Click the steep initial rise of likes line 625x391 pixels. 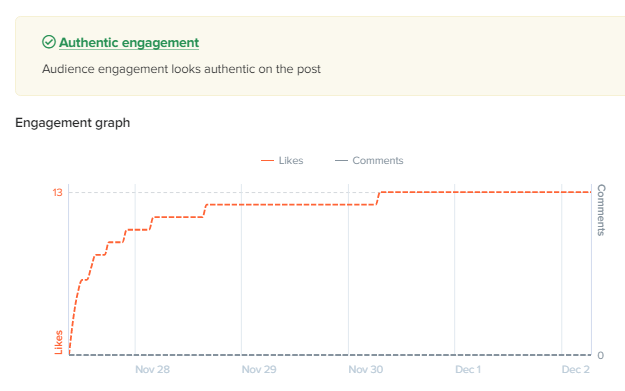click(x=74, y=315)
